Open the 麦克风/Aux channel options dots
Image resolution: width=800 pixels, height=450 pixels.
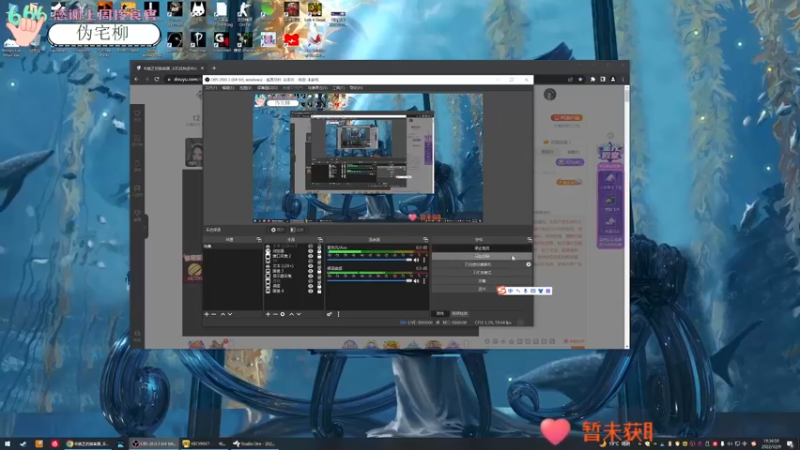click(x=424, y=260)
